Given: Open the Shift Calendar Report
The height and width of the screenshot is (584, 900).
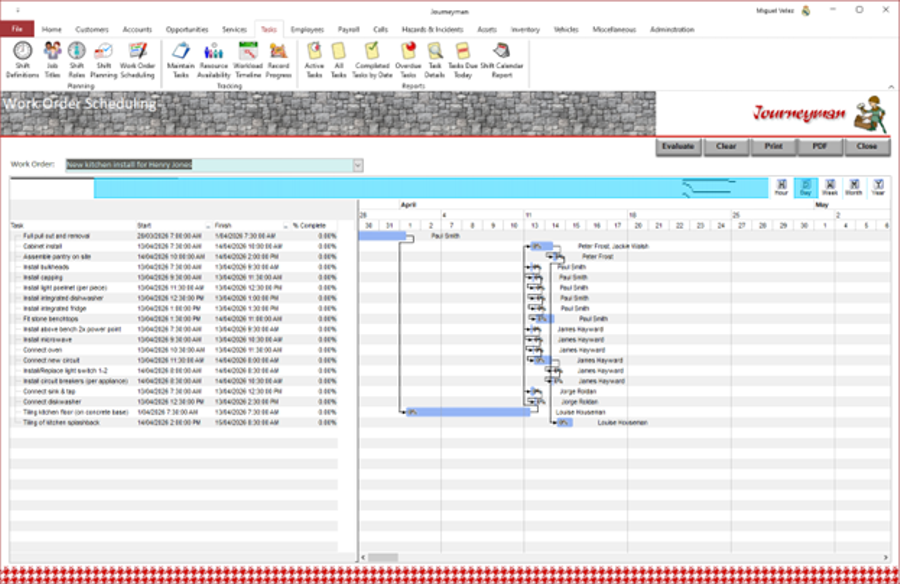Looking at the screenshot, I should pyautogui.click(x=502, y=60).
